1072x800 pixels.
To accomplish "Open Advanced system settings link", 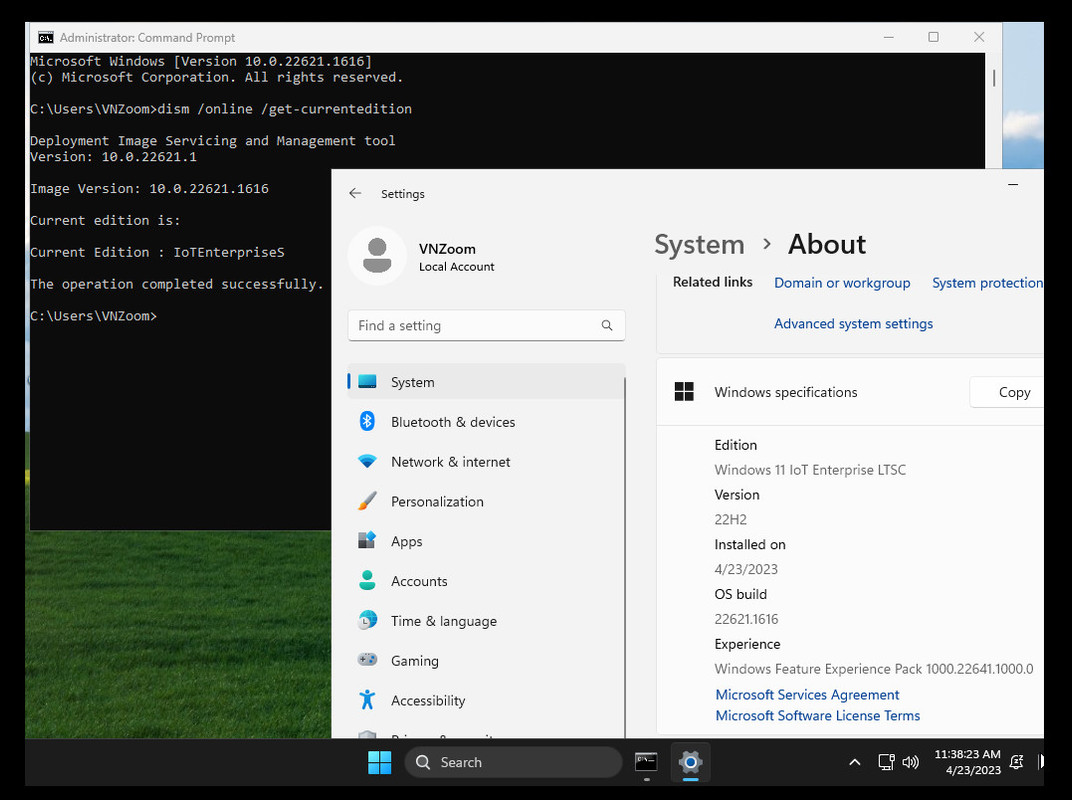I will click(x=853, y=323).
